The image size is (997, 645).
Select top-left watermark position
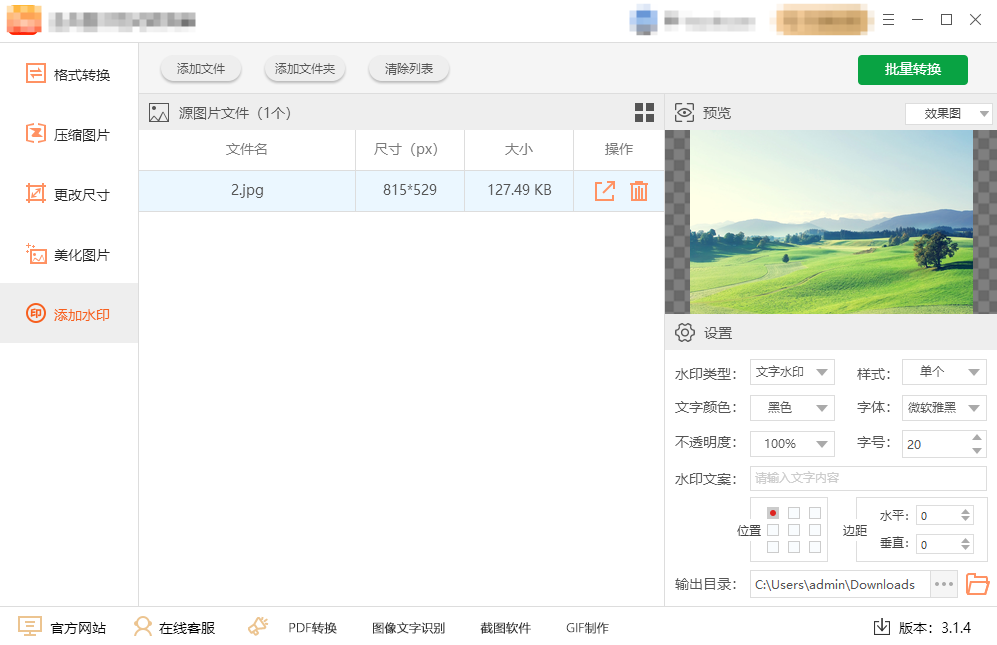click(773, 513)
